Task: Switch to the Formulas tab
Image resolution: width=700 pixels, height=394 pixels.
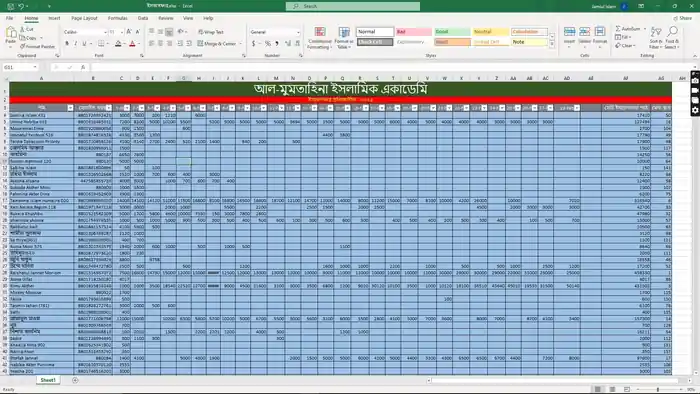Action: click(x=117, y=18)
